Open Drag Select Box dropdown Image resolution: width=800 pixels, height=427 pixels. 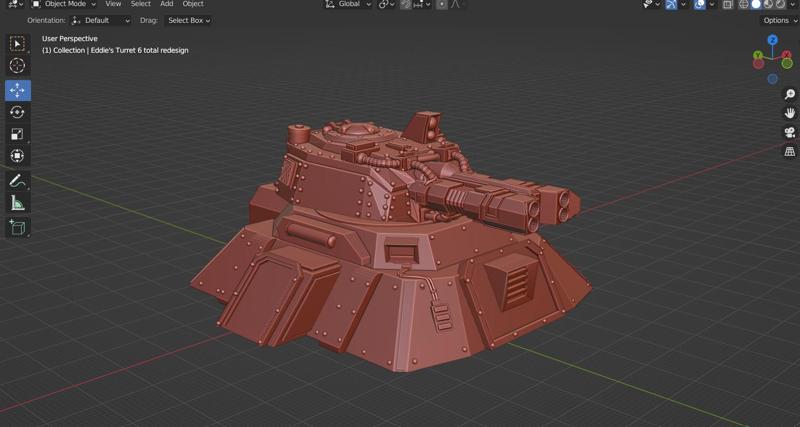tap(188, 20)
